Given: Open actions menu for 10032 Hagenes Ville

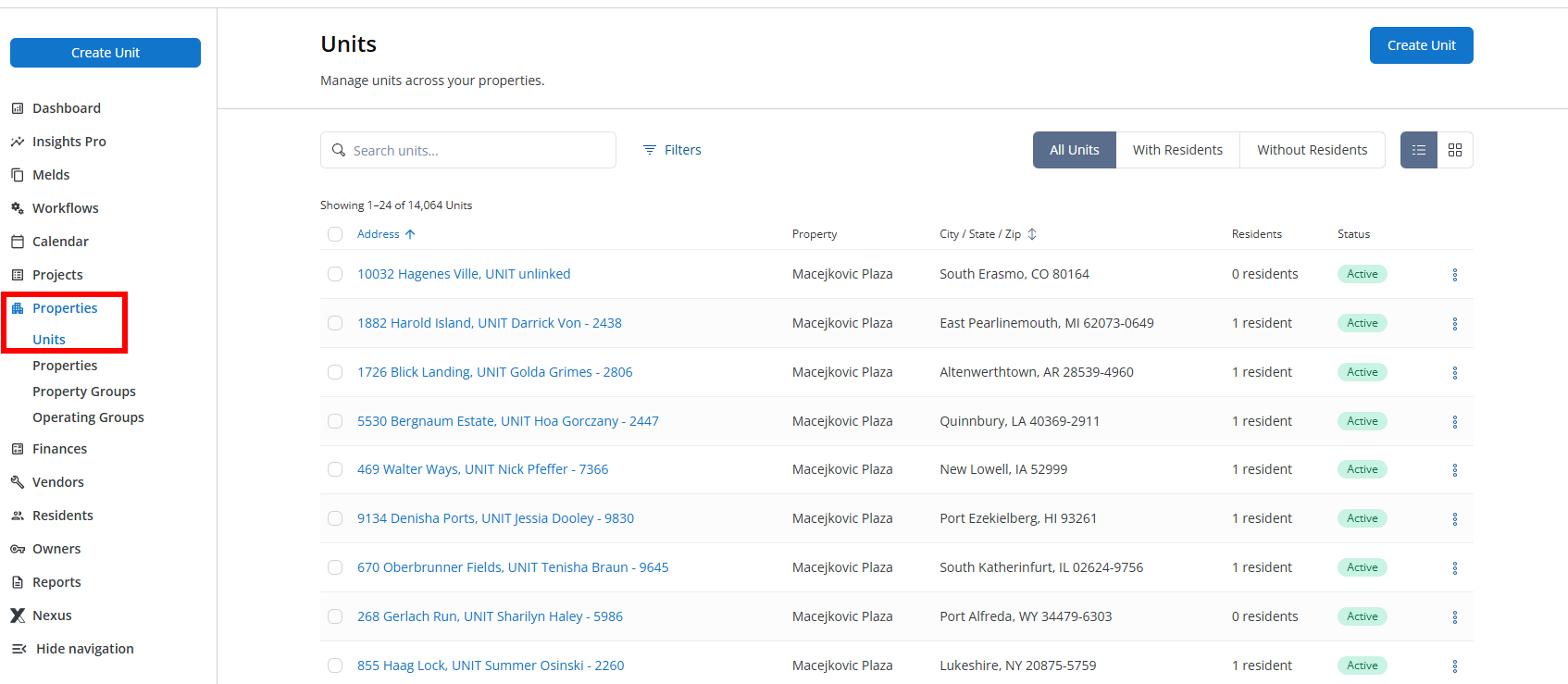Looking at the screenshot, I should click(1455, 275).
